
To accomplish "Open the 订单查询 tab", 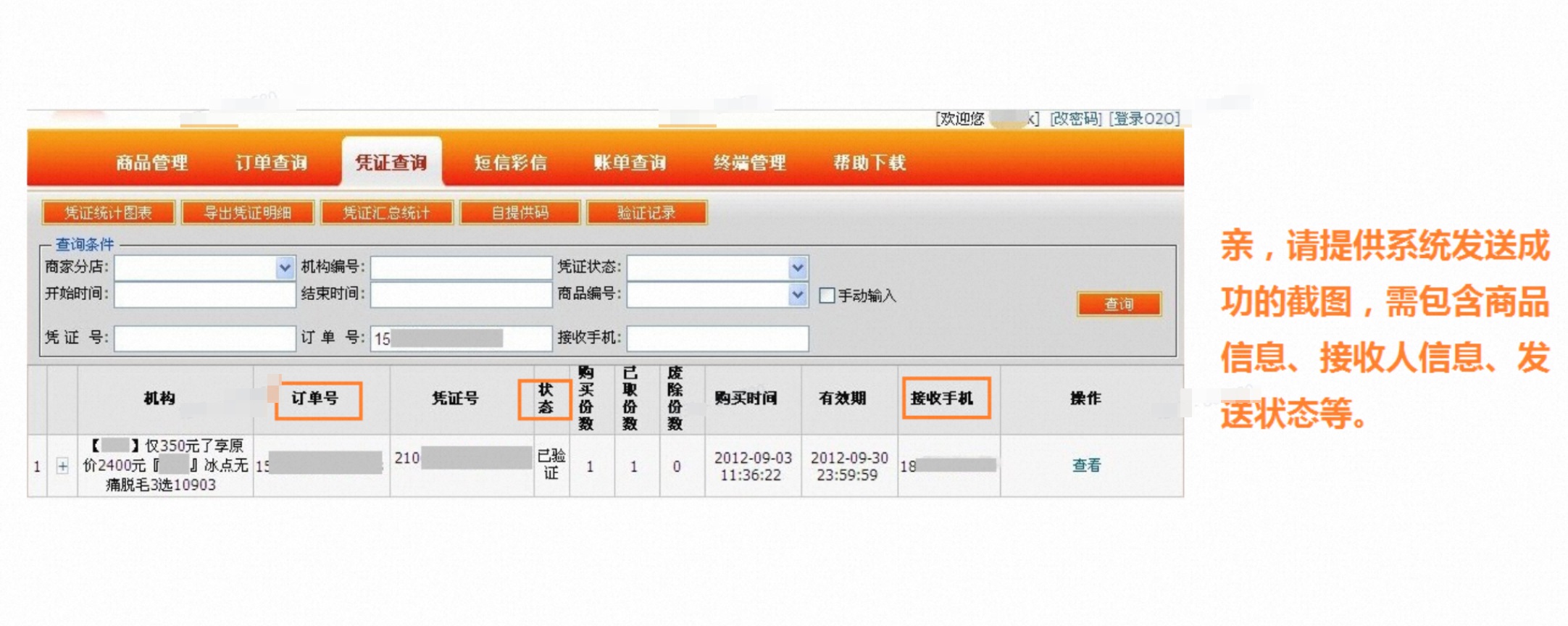I will pyautogui.click(x=272, y=162).
